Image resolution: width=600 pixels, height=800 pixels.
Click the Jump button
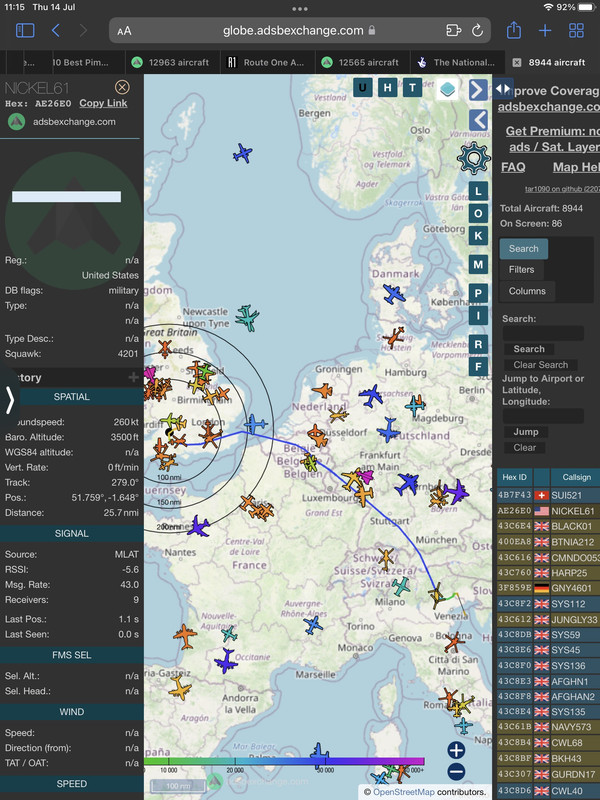click(526, 432)
